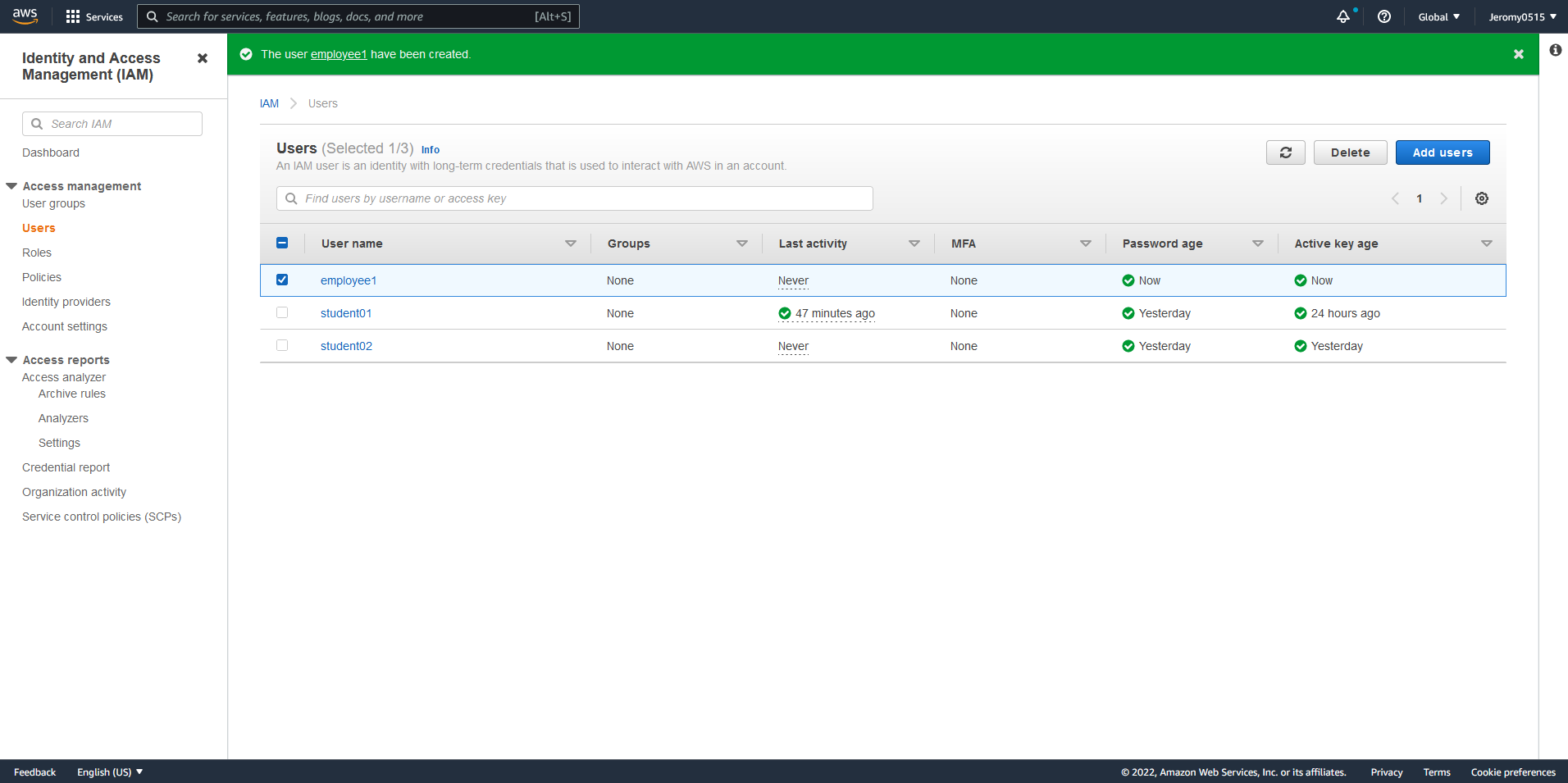Open the AWS home logo
This screenshot has height=783, width=1568.
(25, 16)
